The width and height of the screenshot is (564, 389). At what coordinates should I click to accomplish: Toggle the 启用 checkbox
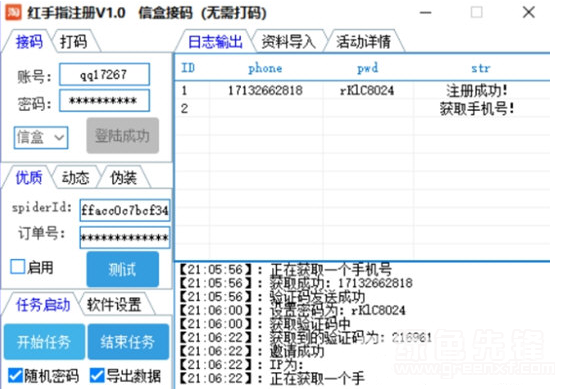click(x=17, y=267)
